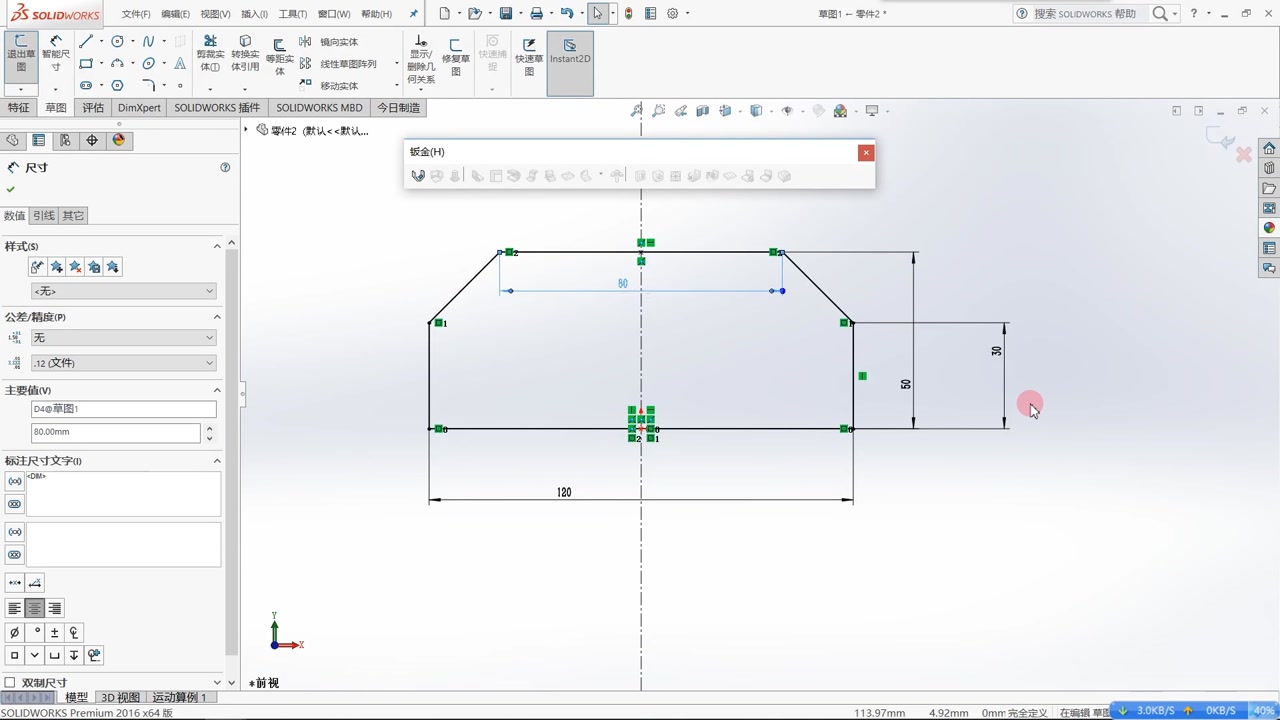The width and height of the screenshot is (1280, 720).
Task: Click the help question mark in 尺寸 panel
Action: coord(225,168)
